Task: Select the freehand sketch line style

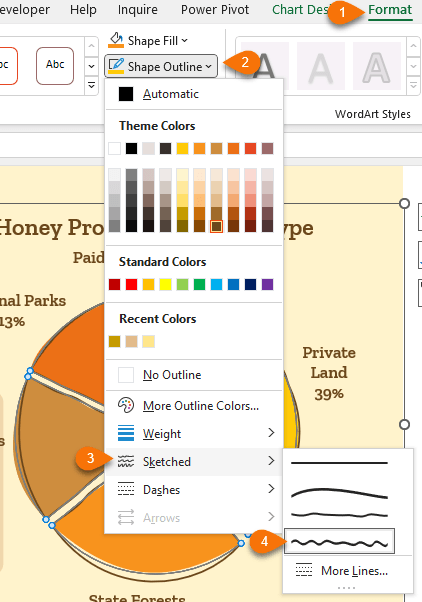Action: (339, 514)
